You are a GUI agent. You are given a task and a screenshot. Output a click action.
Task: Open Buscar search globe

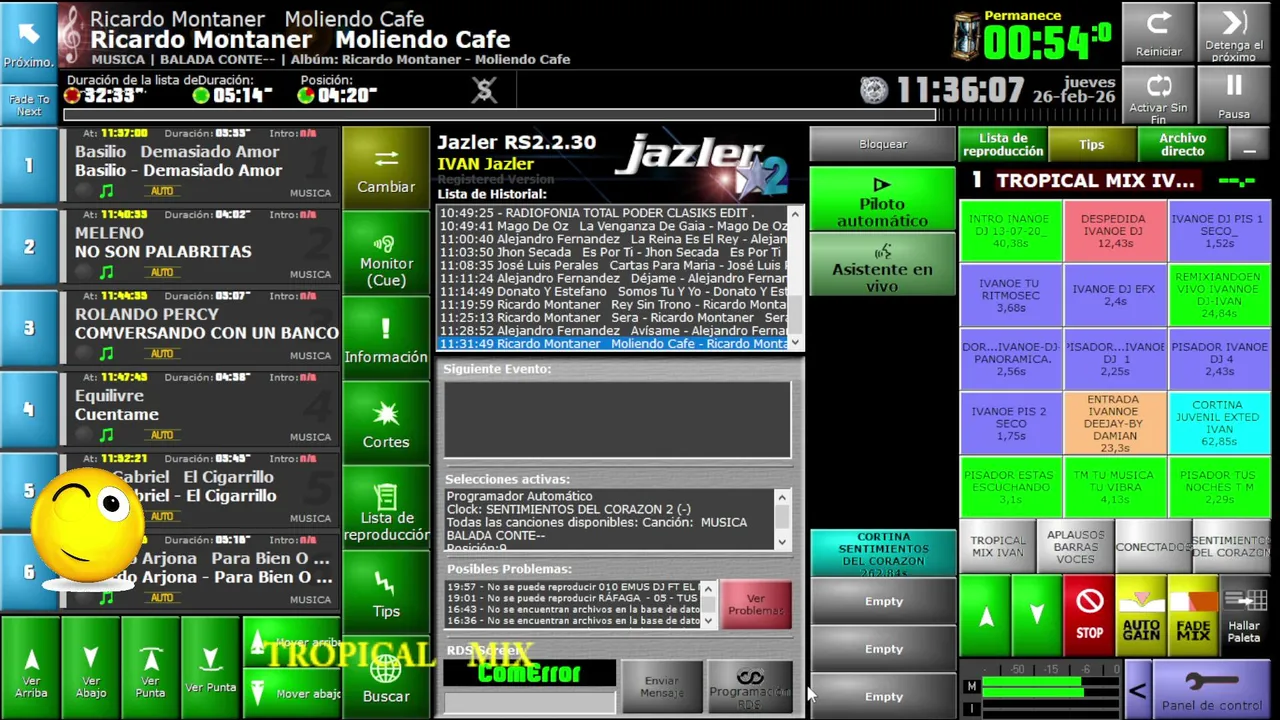click(x=386, y=678)
